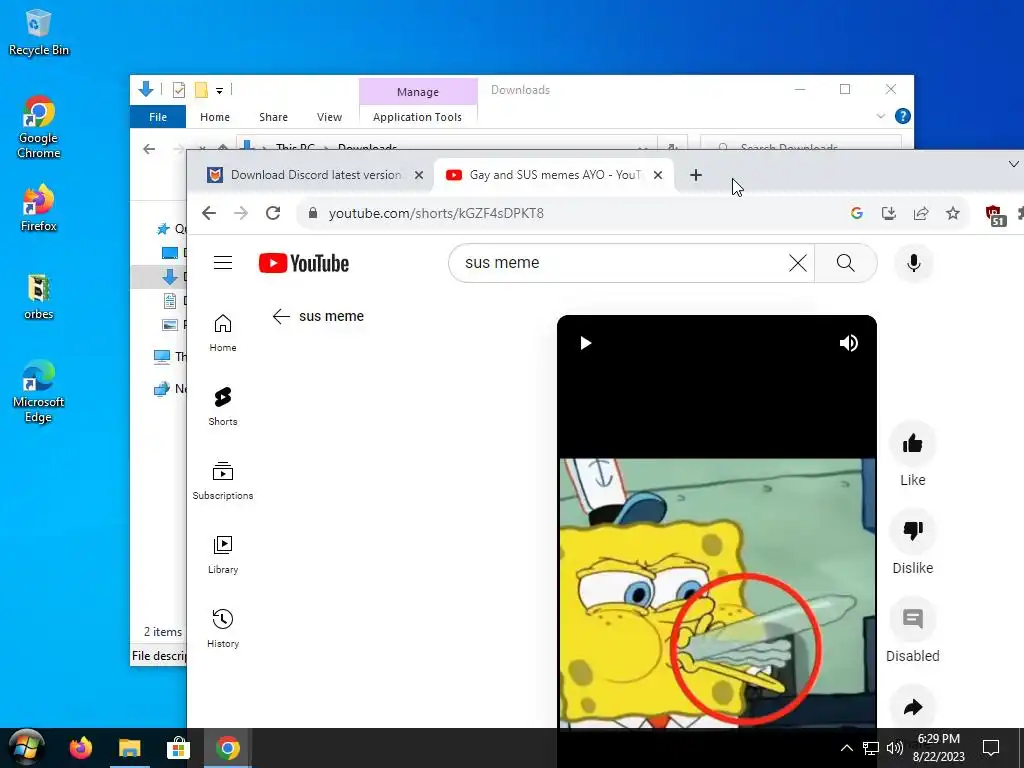Image resolution: width=1024 pixels, height=768 pixels.
Task: Bookmark this page with the star
Action: pyautogui.click(x=953, y=213)
